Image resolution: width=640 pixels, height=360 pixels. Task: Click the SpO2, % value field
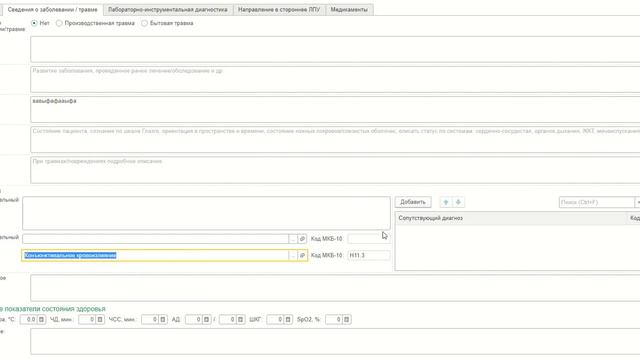[334, 320]
